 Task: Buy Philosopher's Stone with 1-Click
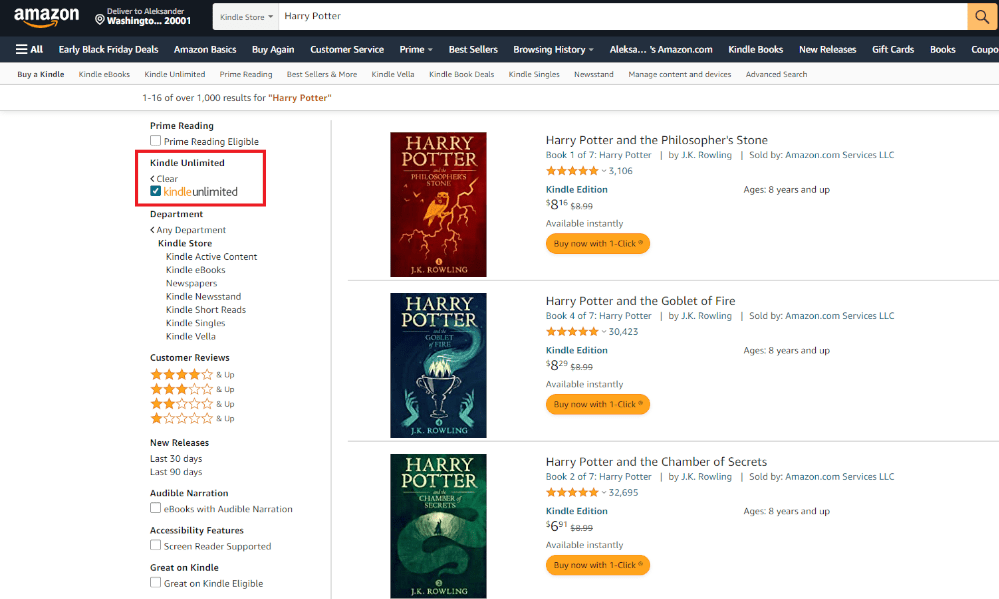point(598,243)
